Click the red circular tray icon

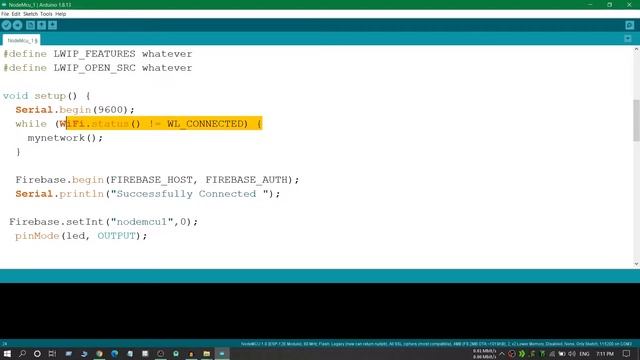(512, 354)
